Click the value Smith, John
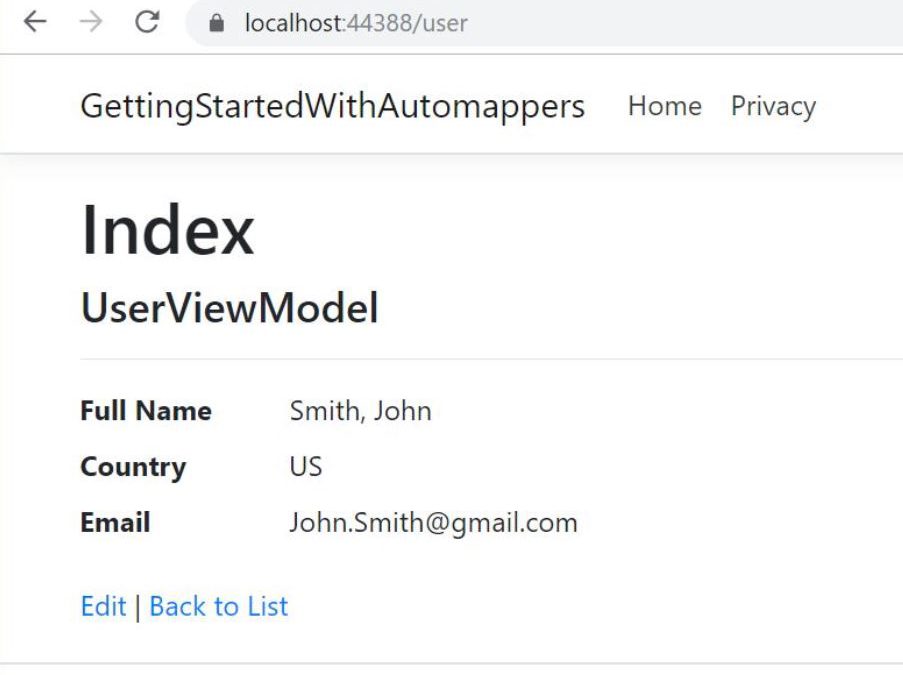903x675 pixels. 360,411
